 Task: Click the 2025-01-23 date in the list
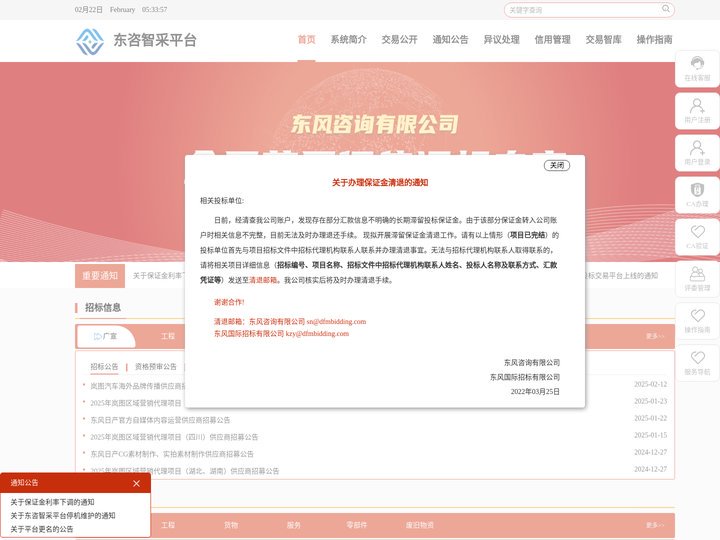pos(650,401)
